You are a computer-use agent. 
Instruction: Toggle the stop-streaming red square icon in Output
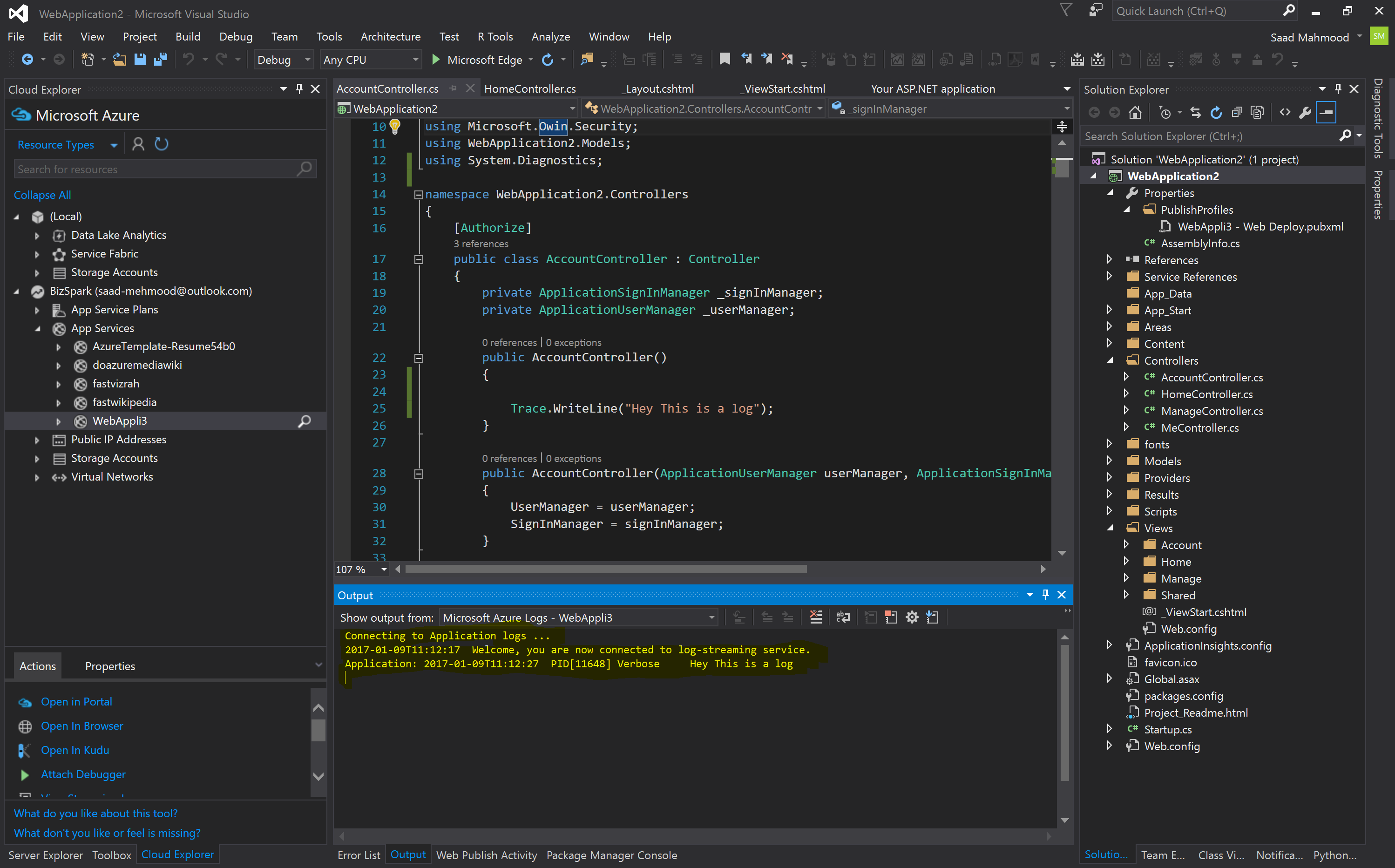tap(891, 617)
